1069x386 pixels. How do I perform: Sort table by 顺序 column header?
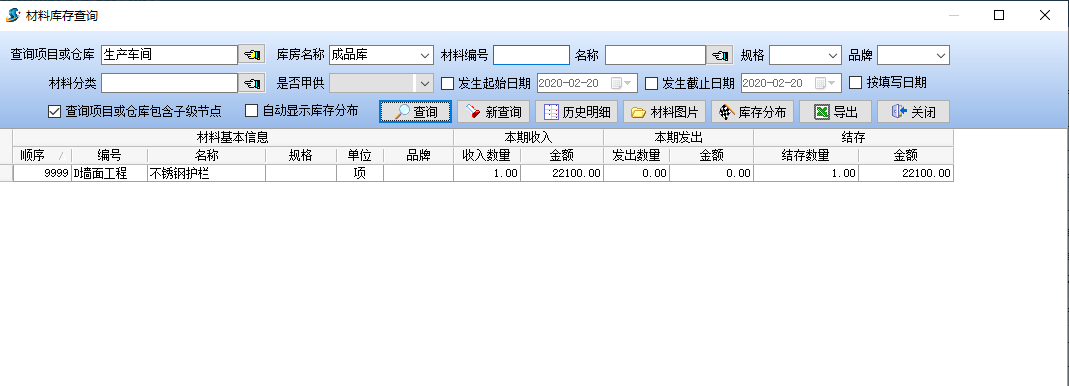(x=42, y=155)
